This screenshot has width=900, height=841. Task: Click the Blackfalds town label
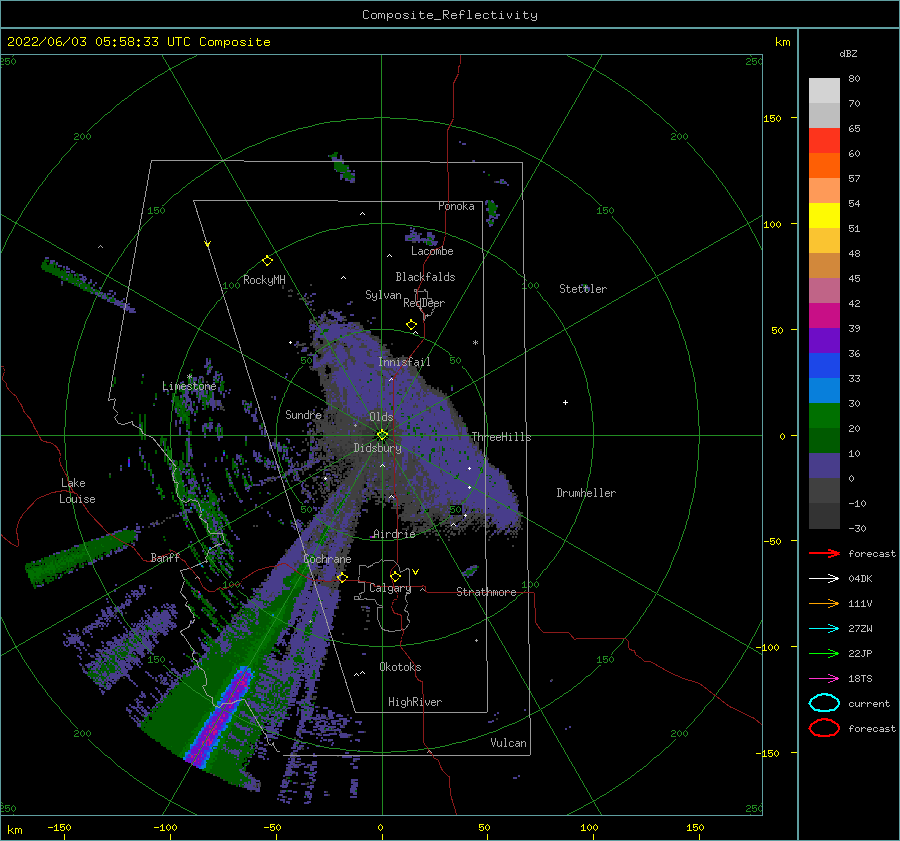coord(425,277)
